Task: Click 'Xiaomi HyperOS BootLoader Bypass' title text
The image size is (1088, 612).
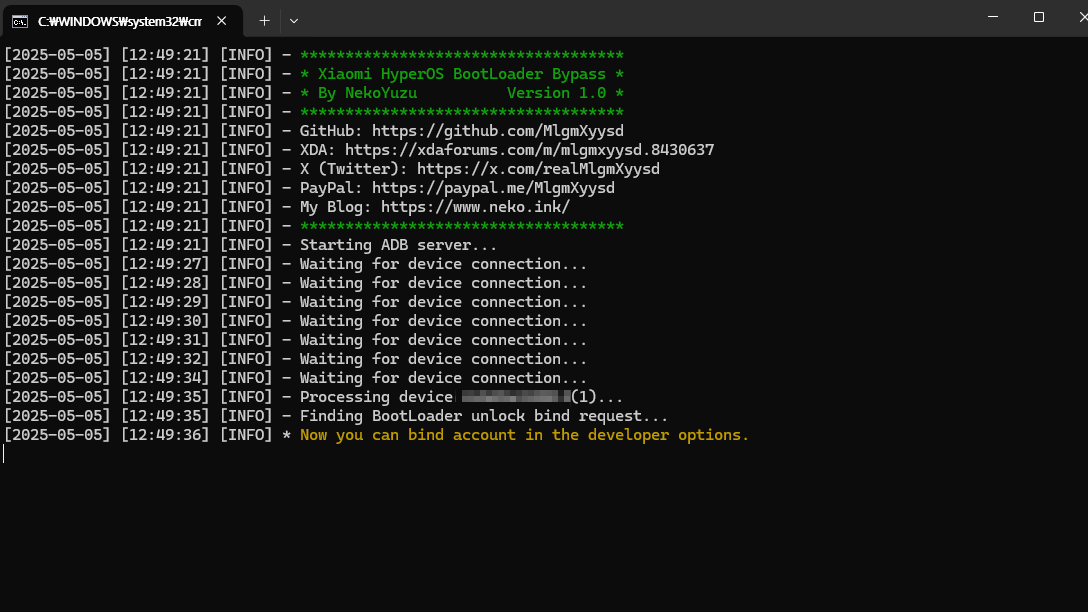Action: pos(461,74)
